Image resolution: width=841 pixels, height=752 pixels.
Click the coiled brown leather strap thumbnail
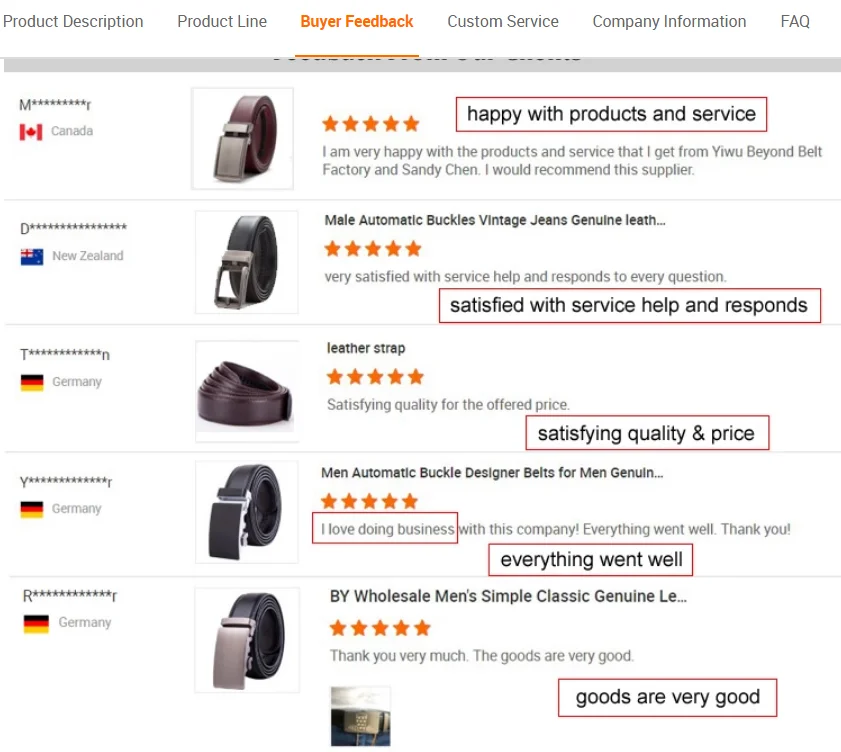tap(247, 391)
